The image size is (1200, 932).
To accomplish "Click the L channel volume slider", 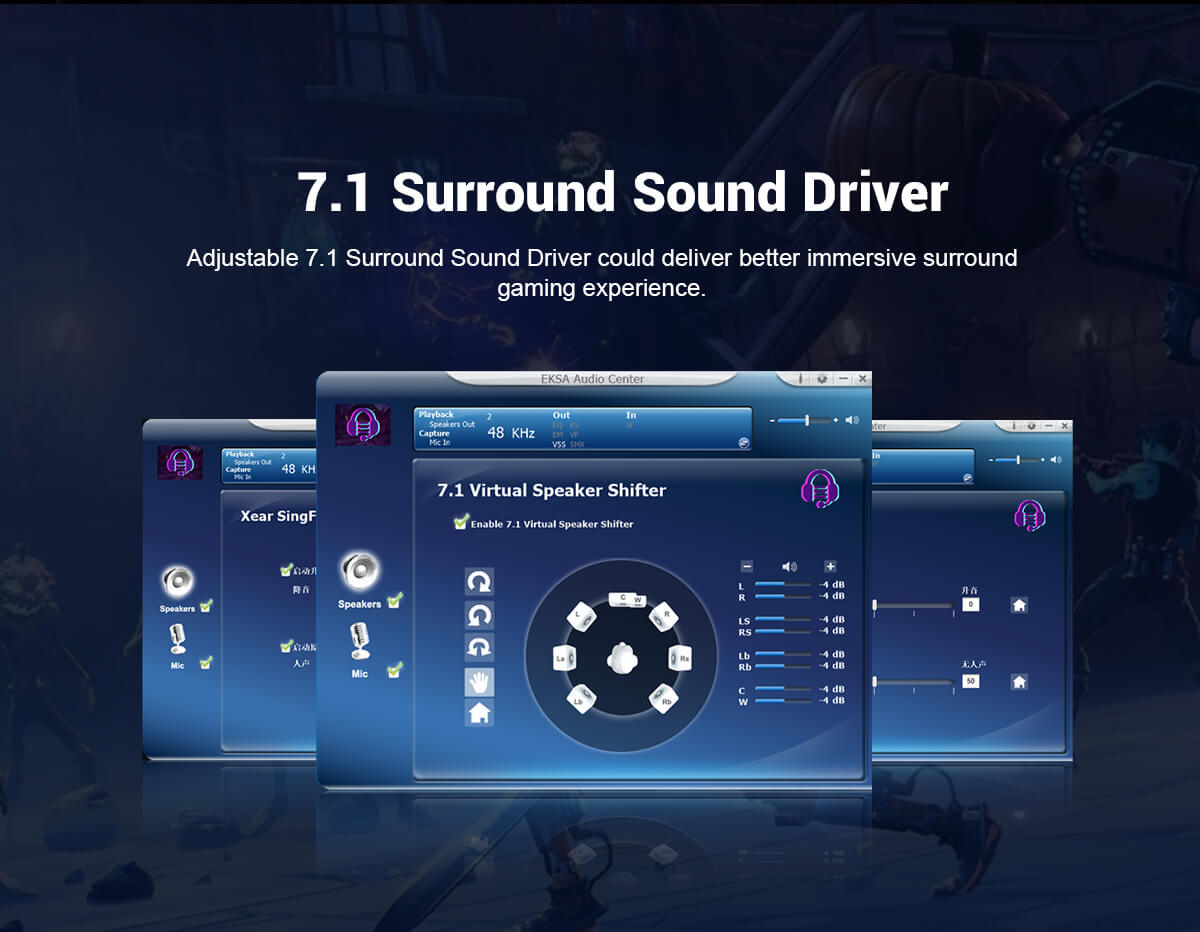I will click(783, 584).
